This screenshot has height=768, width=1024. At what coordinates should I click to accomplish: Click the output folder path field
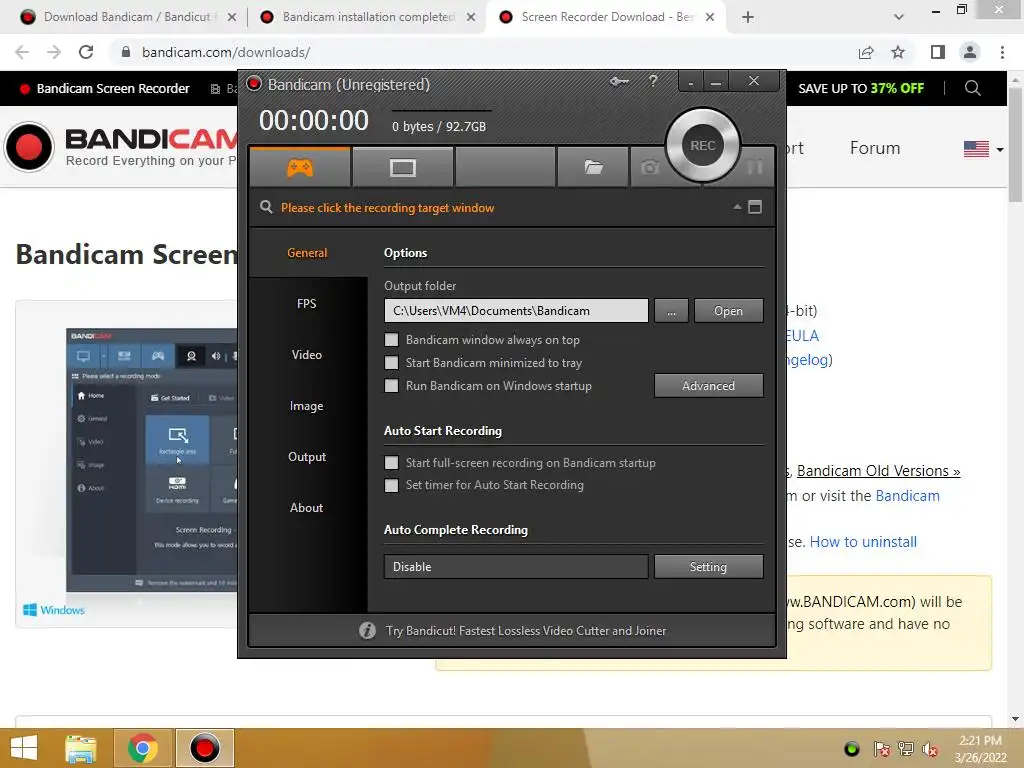pyautogui.click(x=516, y=311)
